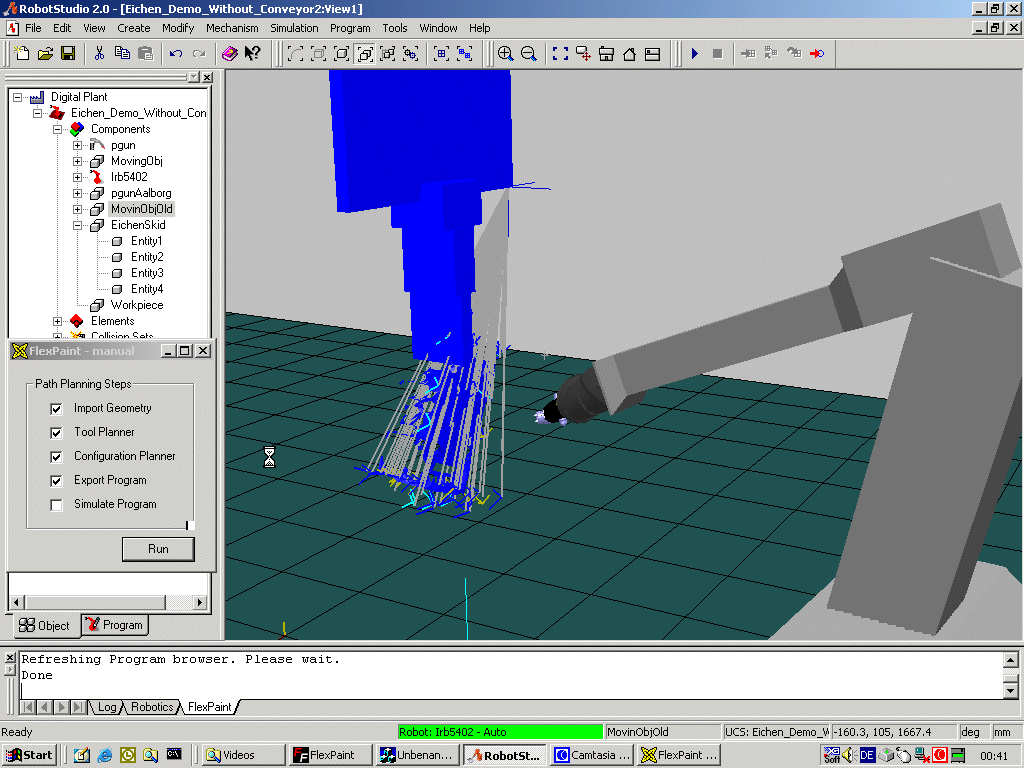Expand the MovingObj tree node
The height and width of the screenshot is (768, 1024).
(78, 161)
